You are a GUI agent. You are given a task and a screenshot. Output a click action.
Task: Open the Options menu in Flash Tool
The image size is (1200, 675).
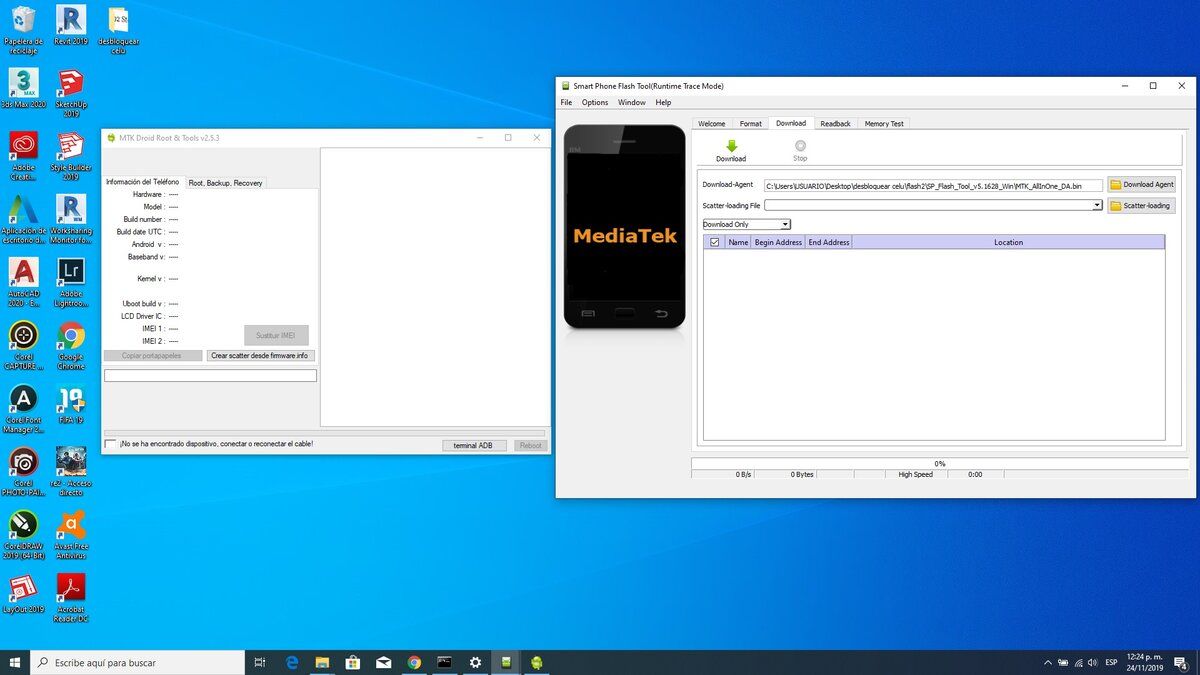coord(595,102)
